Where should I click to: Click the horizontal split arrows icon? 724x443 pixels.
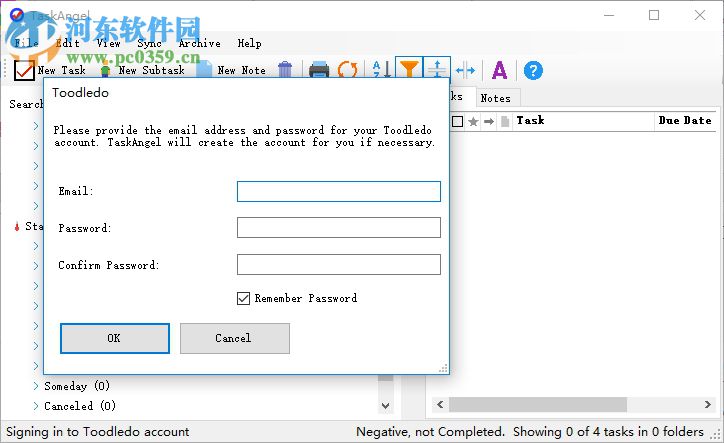[x=465, y=70]
